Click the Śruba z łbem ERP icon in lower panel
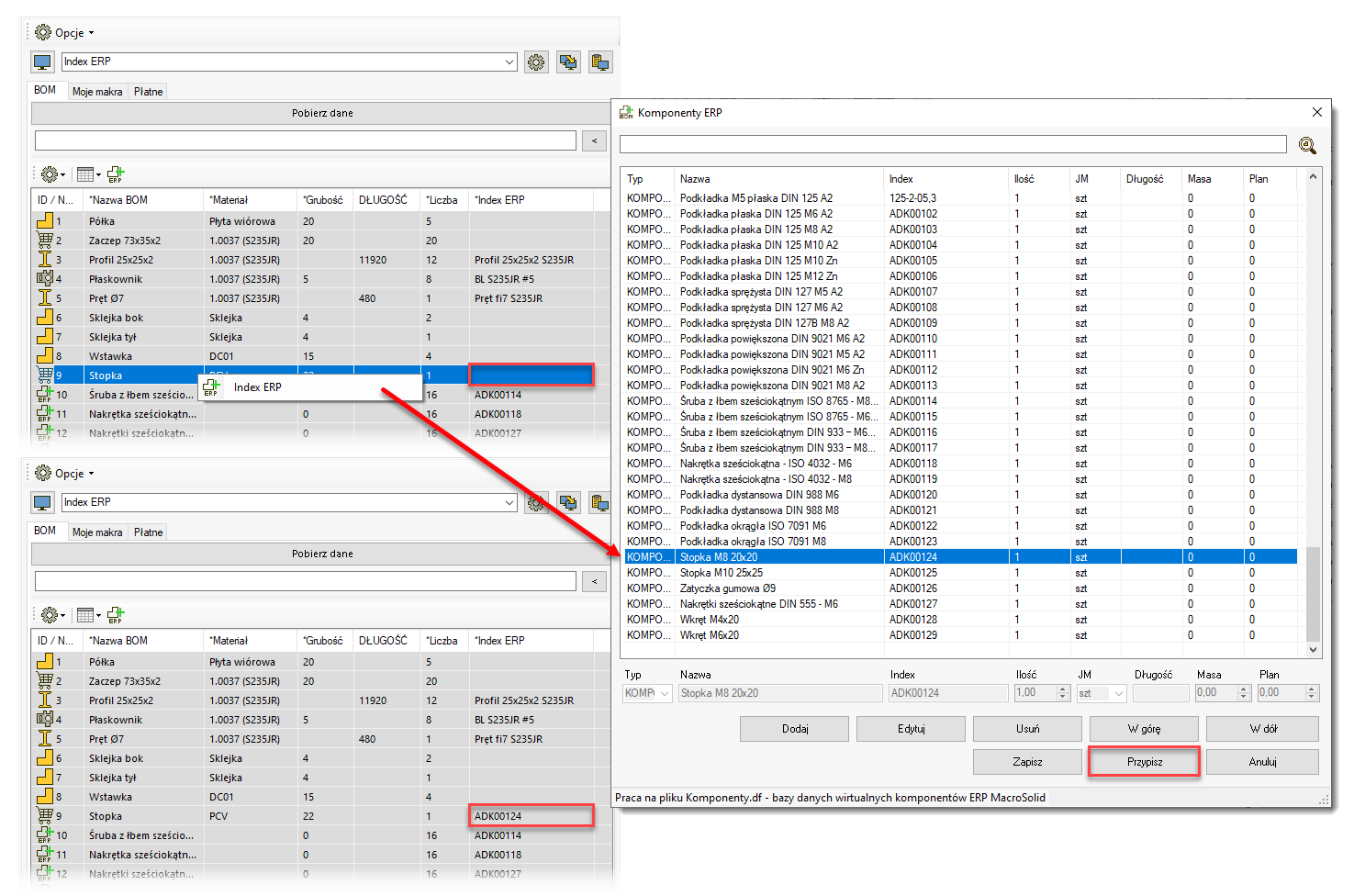 coord(45,835)
